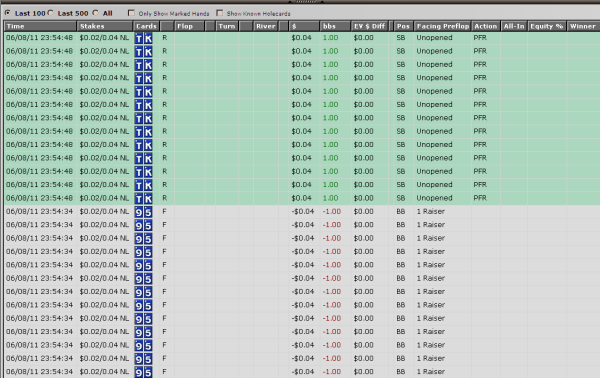Sort by the Cards column header
The height and width of the screenshot is (378, 600).
[146, 26]
